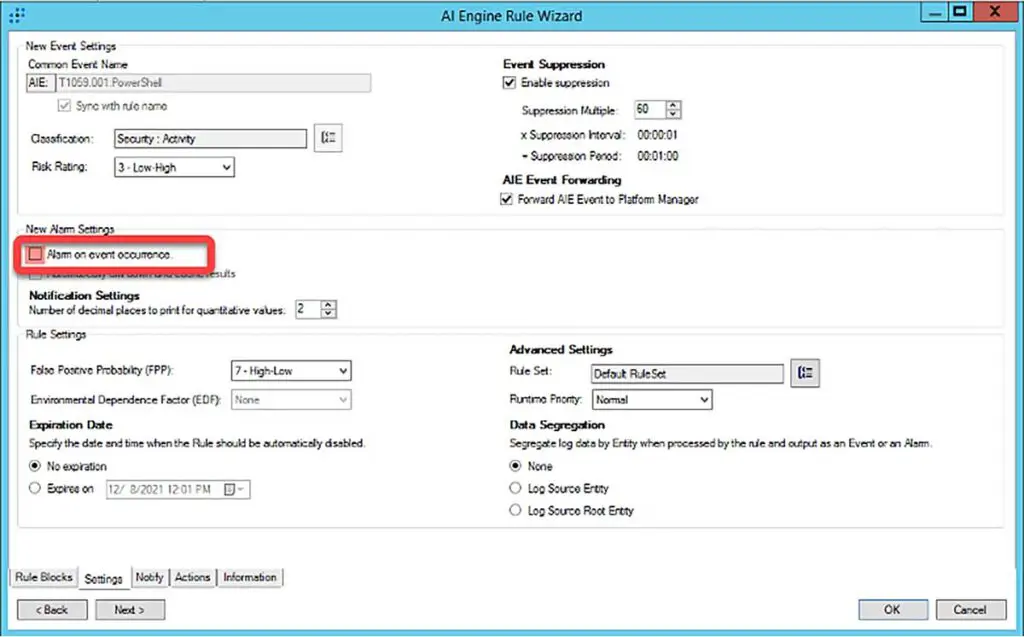Click the application logo in the title bar

point(15,13)
